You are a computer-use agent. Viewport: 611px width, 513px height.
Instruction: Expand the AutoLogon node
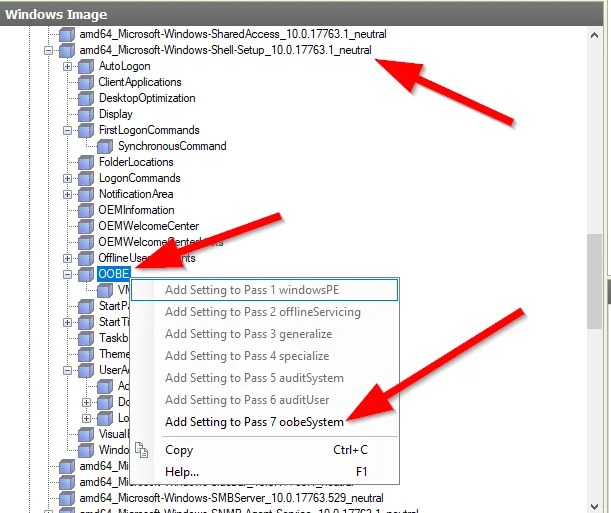[67, 66]
